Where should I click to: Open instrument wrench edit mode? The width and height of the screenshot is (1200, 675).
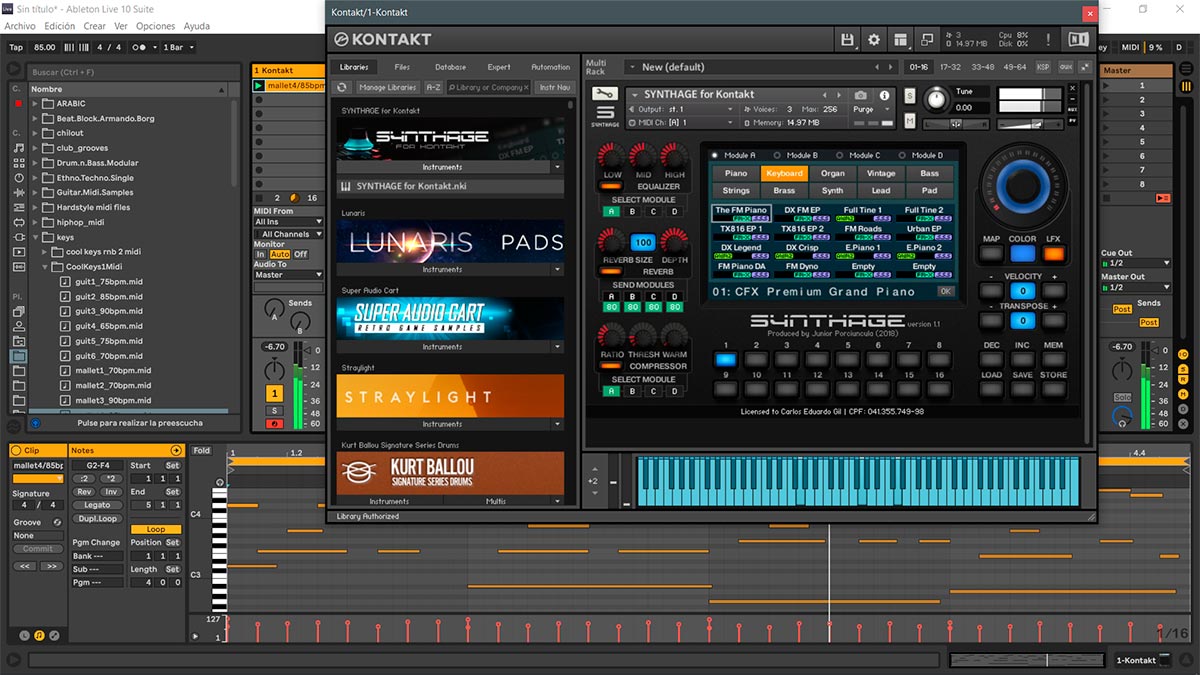click(x=603, y=94)
